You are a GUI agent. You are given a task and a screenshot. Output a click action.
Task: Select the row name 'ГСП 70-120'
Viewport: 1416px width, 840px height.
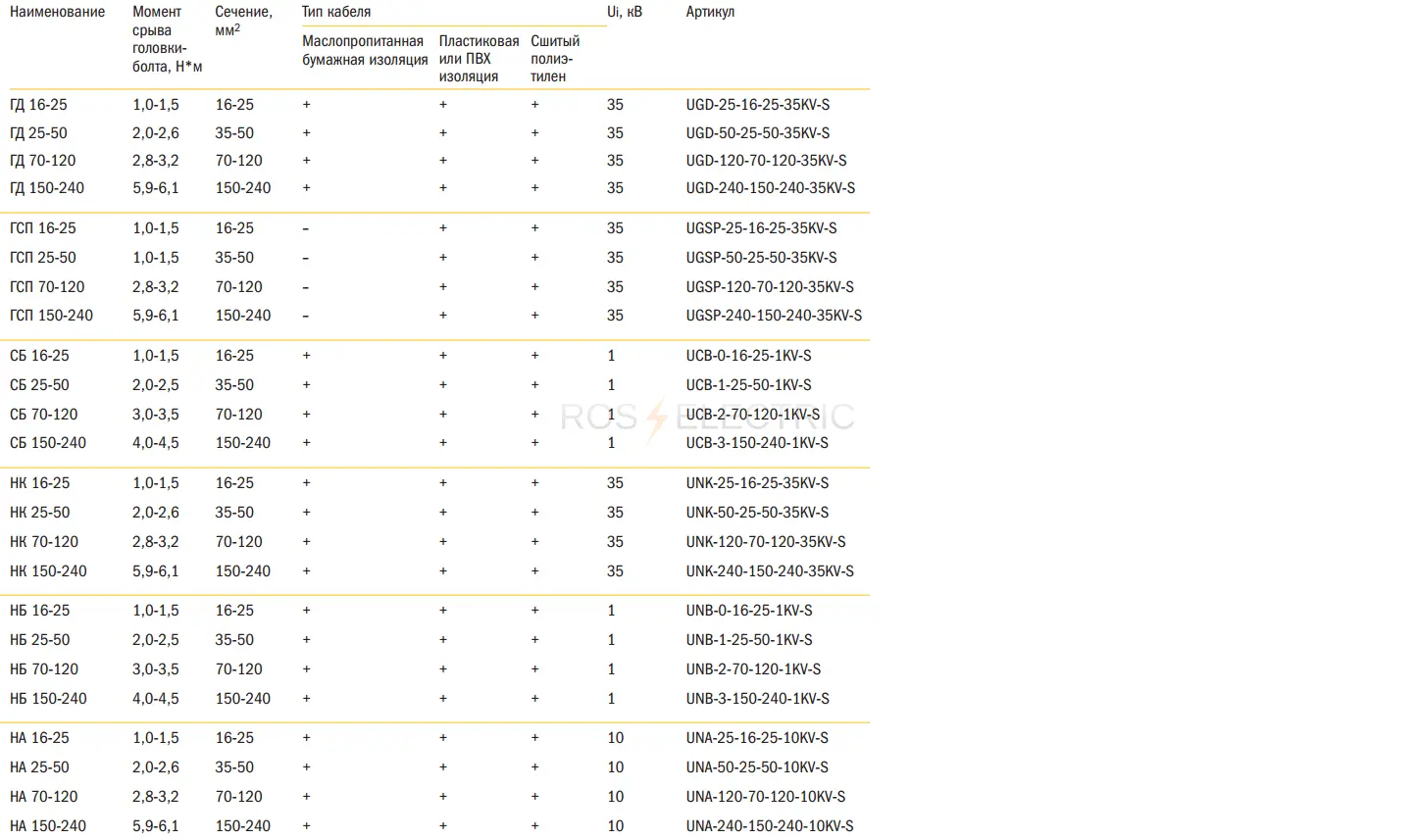click(47, 287)
